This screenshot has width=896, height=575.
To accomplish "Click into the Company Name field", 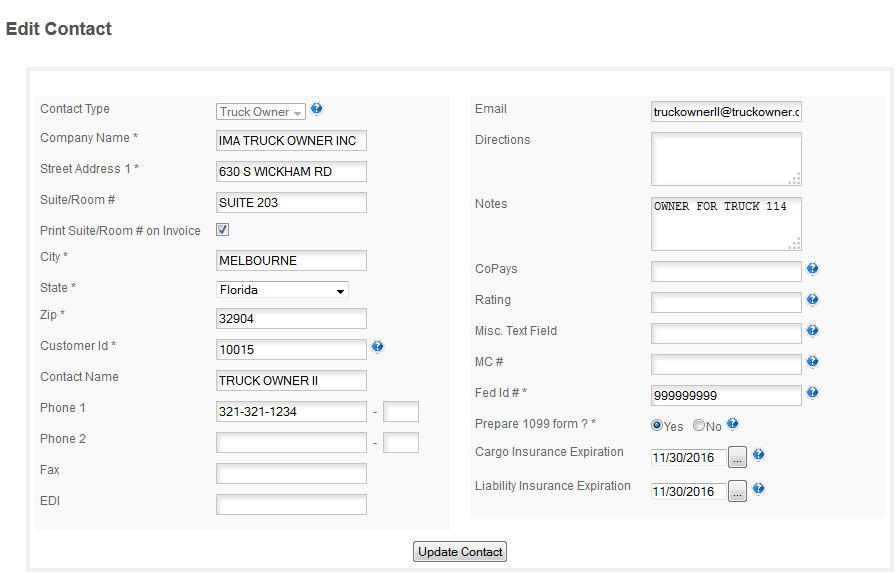I will [x=291, y=141].
